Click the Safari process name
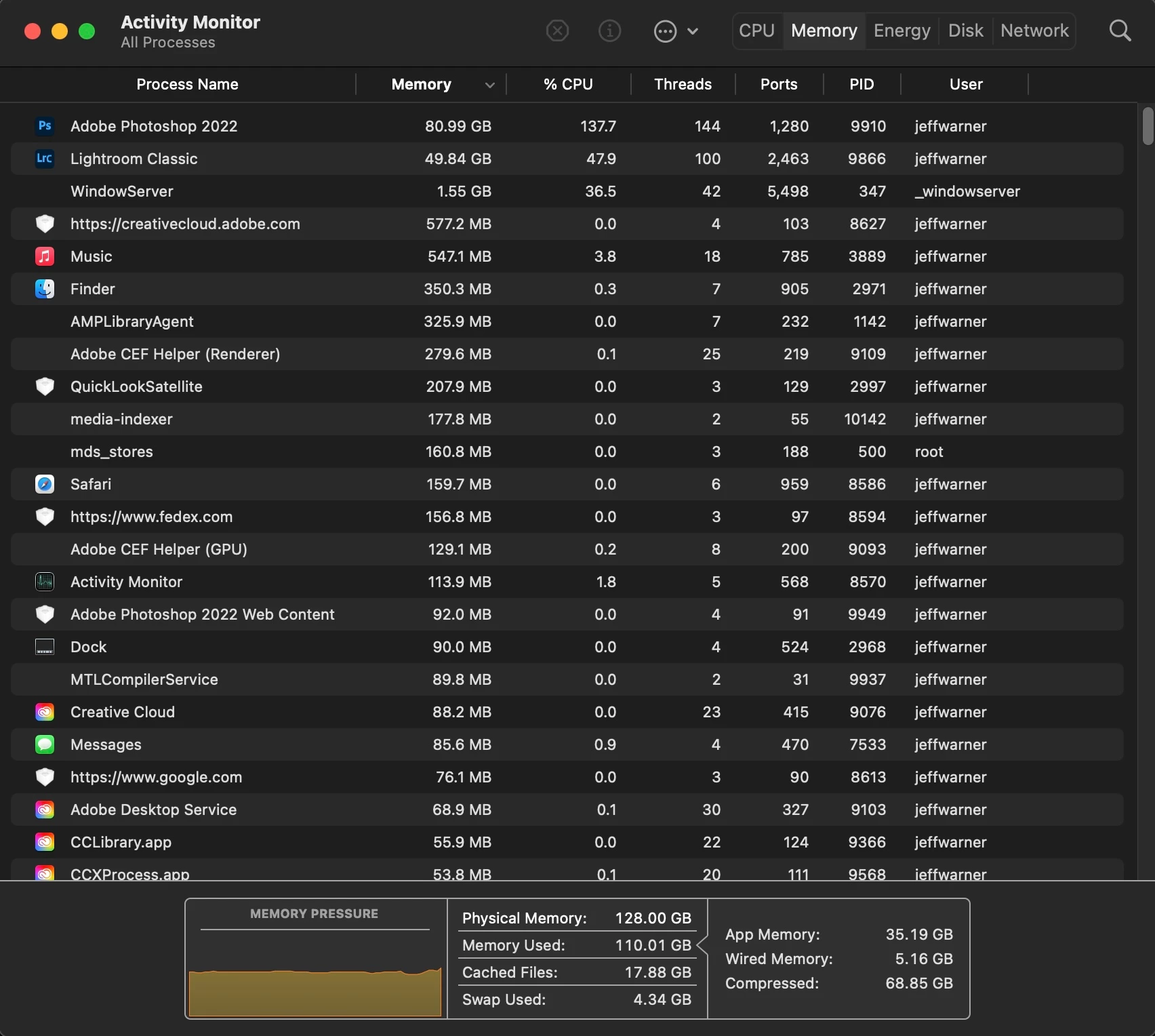Viewport: 1155px width, 1036px height. point(91,484)
